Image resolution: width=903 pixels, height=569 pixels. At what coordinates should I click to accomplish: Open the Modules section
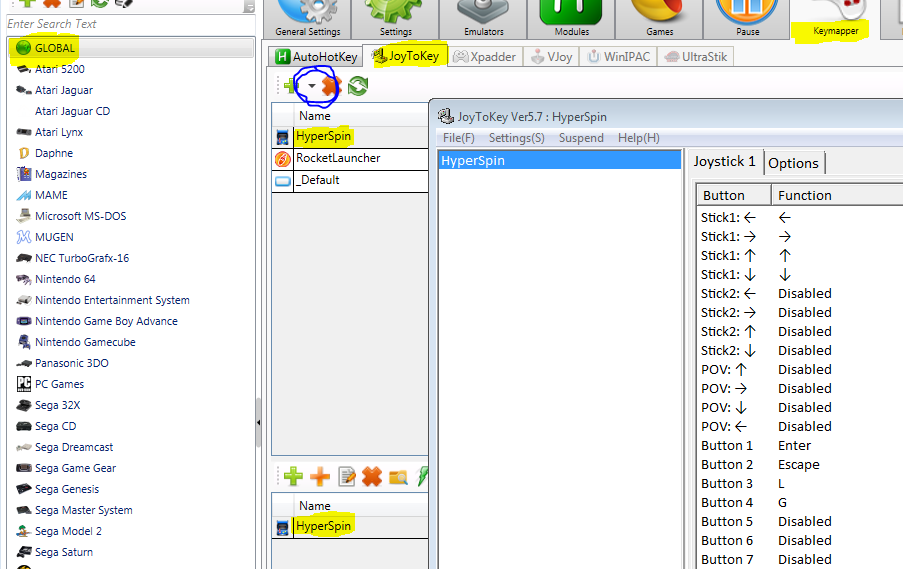(571, 19)
